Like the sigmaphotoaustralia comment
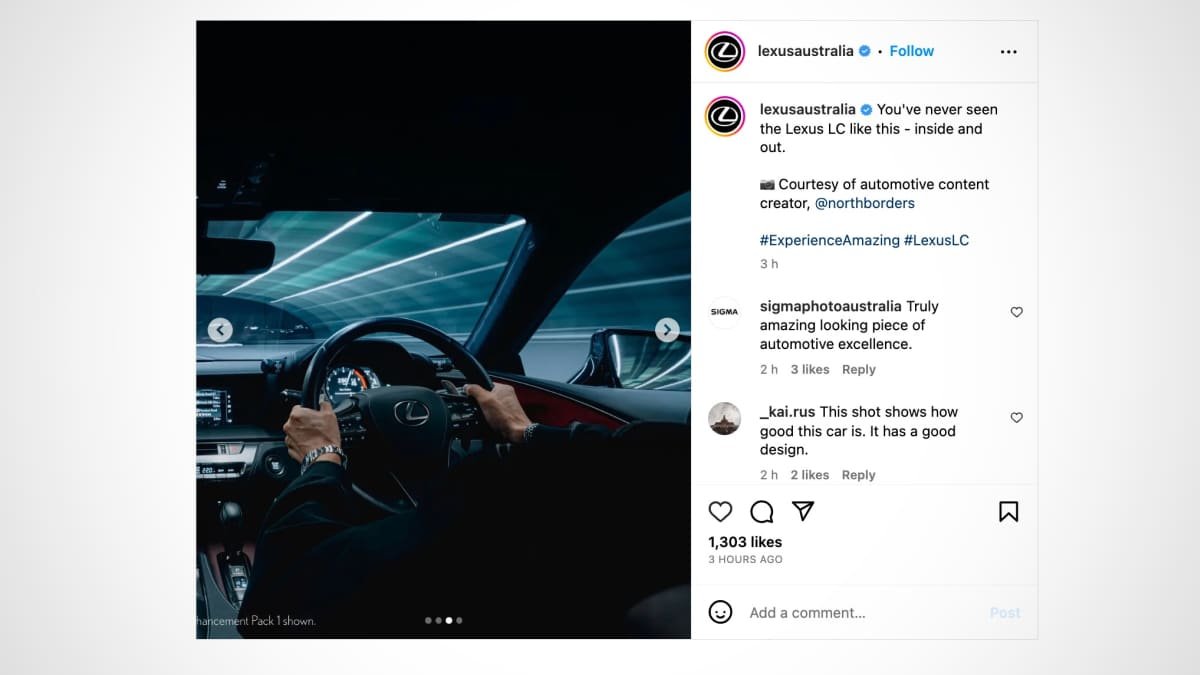This screenshot has height=675, width=1200. pos(1016,312)
